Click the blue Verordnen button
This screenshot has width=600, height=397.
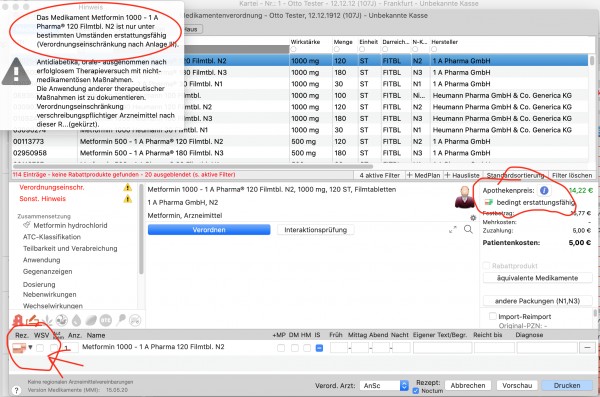click(x=209, y=230)
